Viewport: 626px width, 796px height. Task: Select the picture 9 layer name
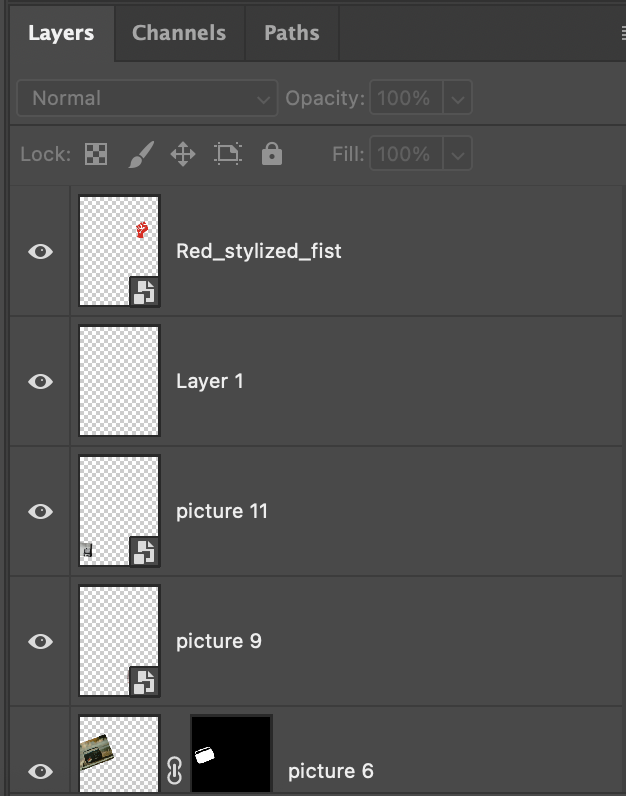219,641
